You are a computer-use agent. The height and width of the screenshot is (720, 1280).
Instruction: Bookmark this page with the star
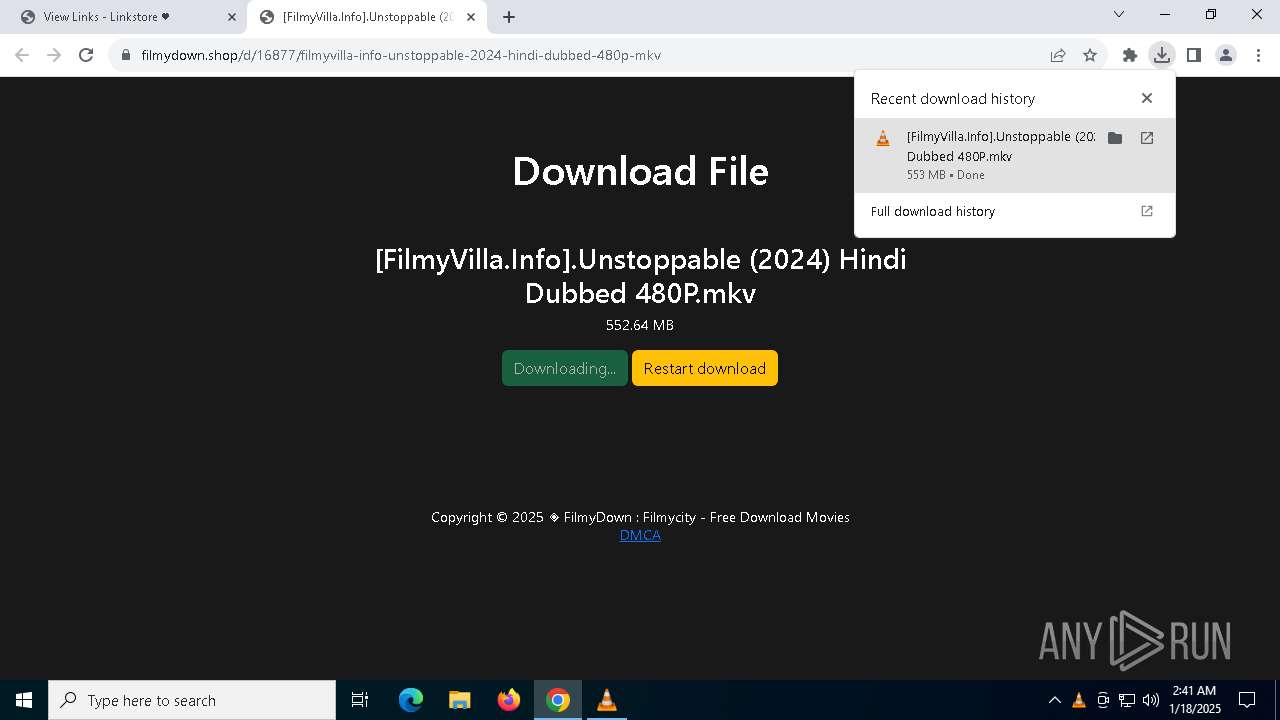[1090, 55]
